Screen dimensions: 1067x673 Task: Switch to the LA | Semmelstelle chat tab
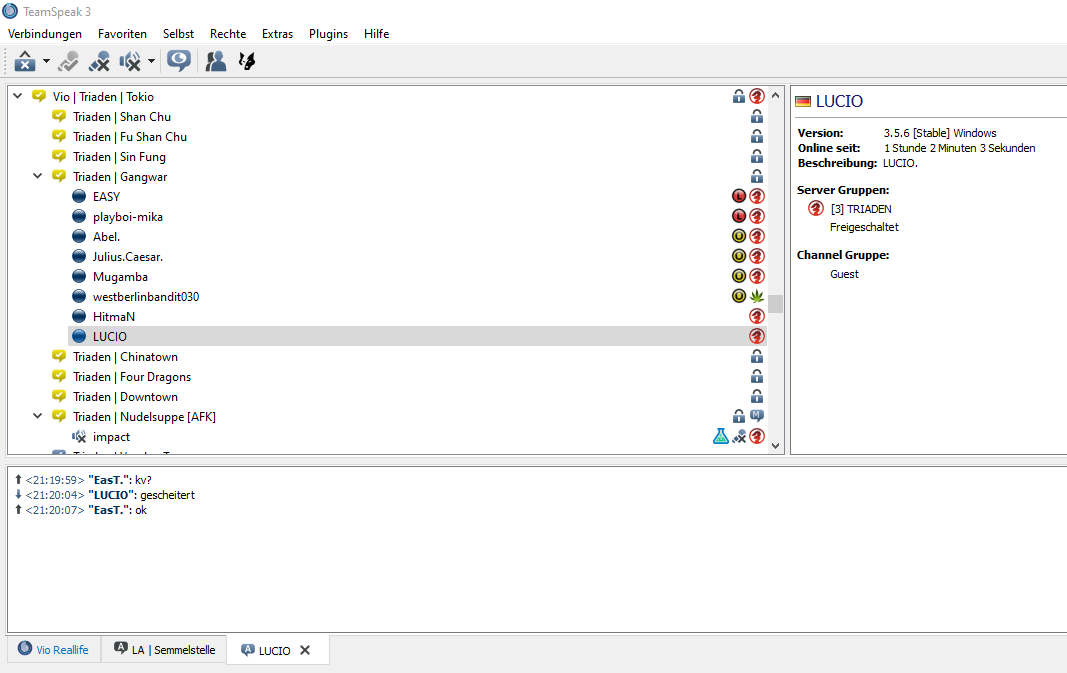click(x=164, y=650)
